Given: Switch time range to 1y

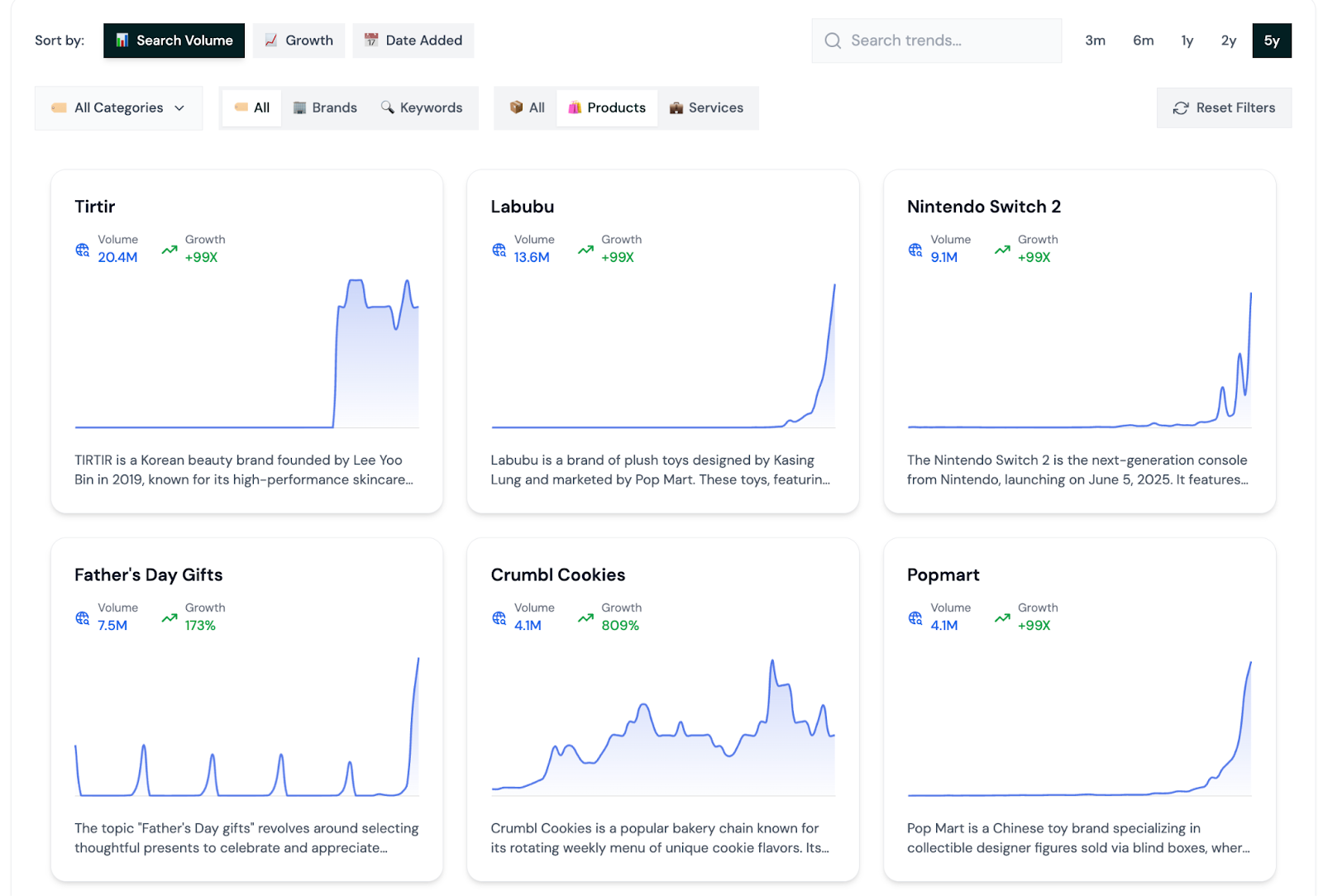Looking at the screenshot, I should point(1187,40).
